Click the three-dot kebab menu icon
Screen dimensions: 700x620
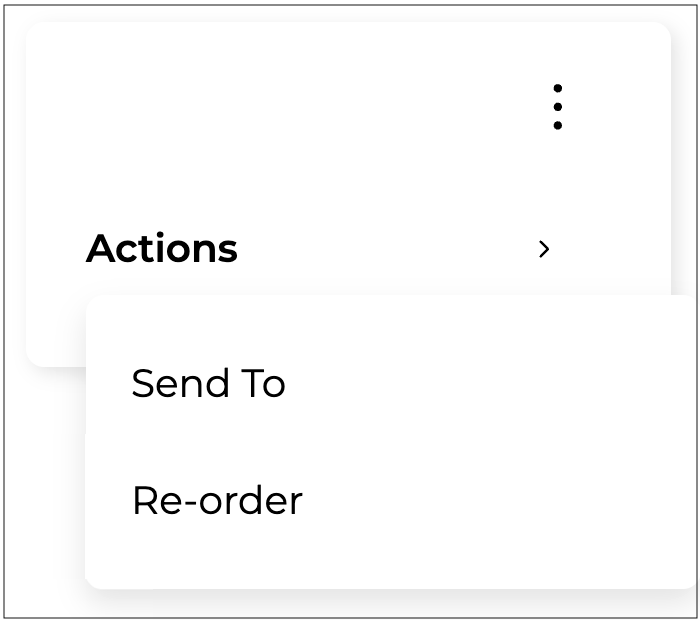[x=557, y=107]
